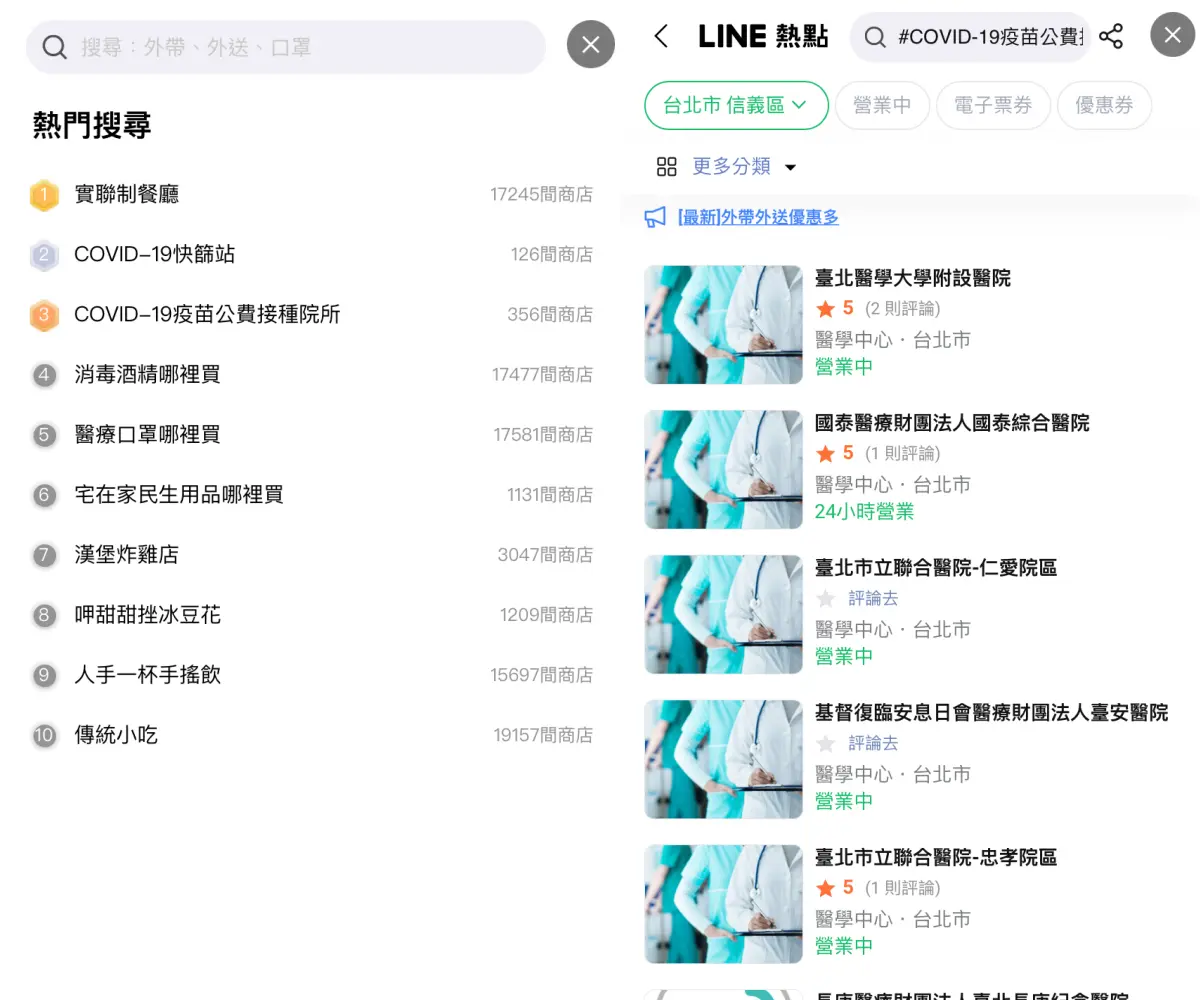Close the popular searches panel with X
The height and width of the screenshot is (1000, 1200).
click(x=591, y=44)
